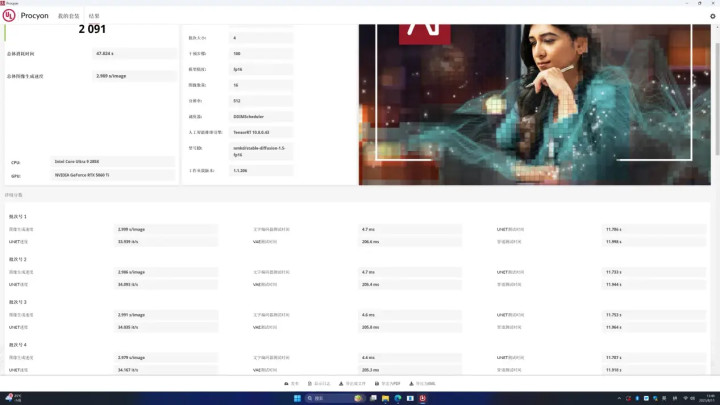Screen dimensions: 720x405
Task: Click batch 4 text encoder time 4.4 ms
Action: 410,357
